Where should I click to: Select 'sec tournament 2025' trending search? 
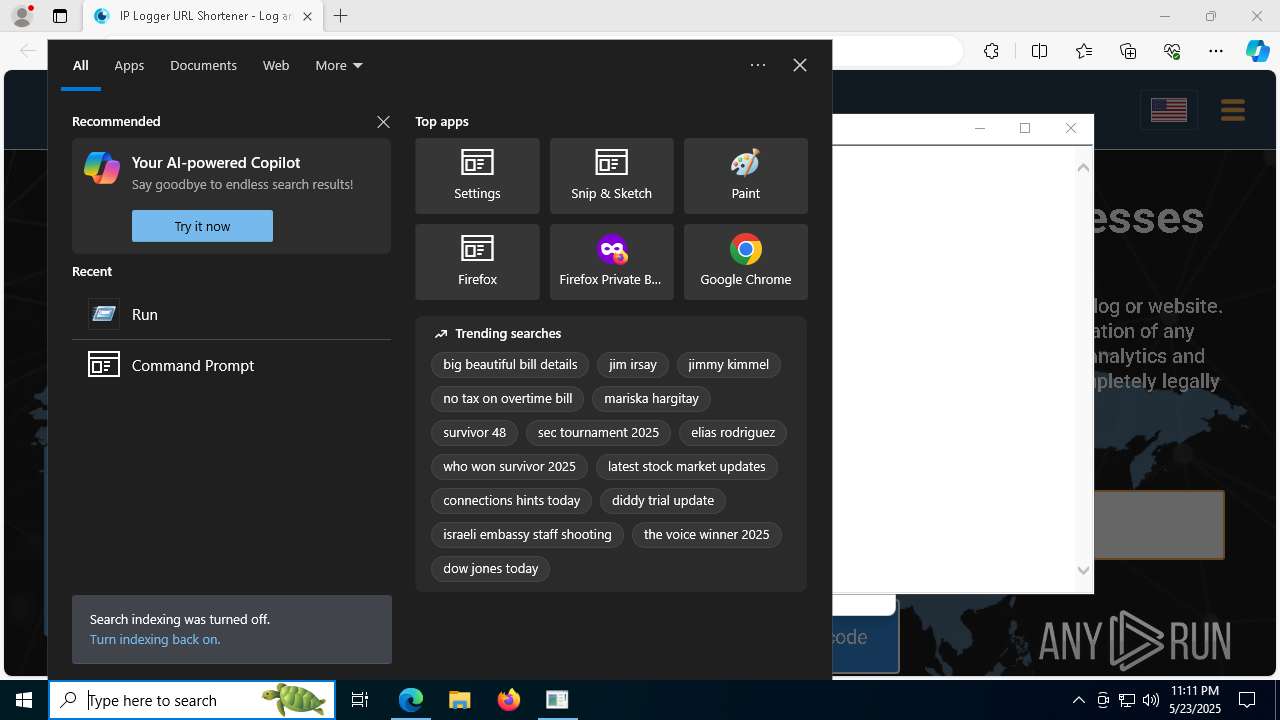point(598,433)
